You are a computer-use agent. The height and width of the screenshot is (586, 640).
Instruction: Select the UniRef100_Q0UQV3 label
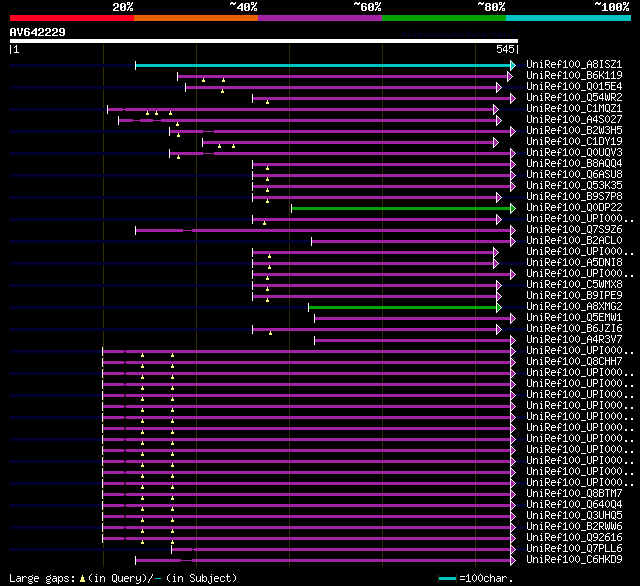[x=574, y=153]
